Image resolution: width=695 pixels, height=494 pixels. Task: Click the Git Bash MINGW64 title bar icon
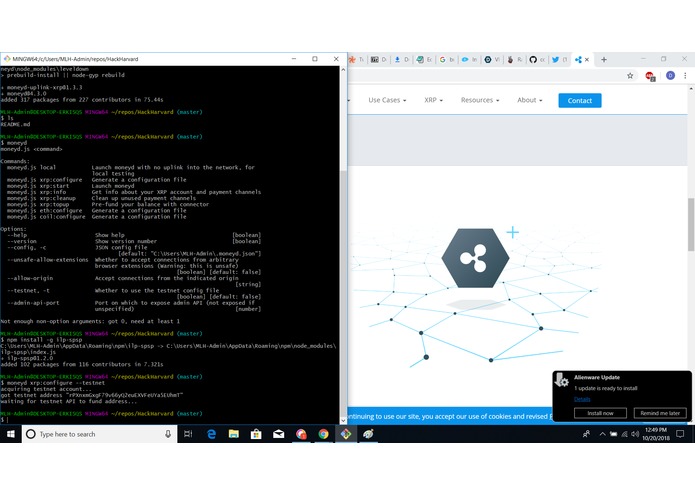[x=7, y=59]
